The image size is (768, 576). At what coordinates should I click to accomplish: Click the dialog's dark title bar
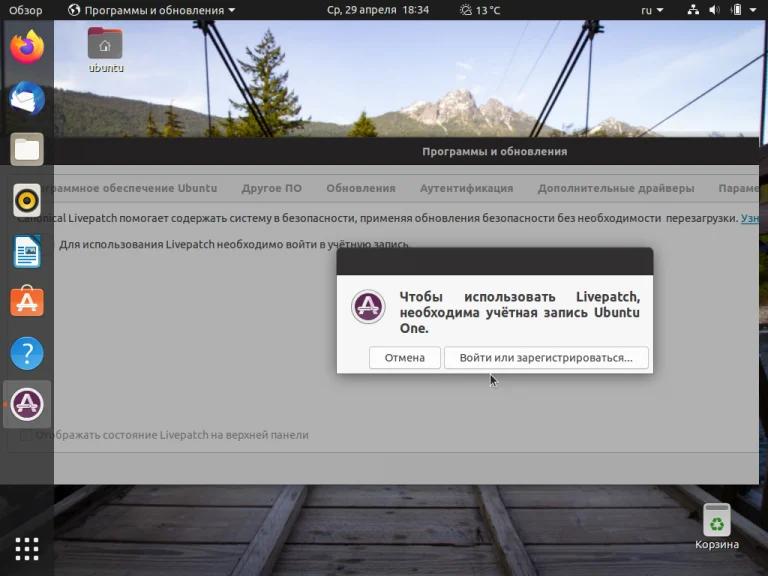(495, 262)
